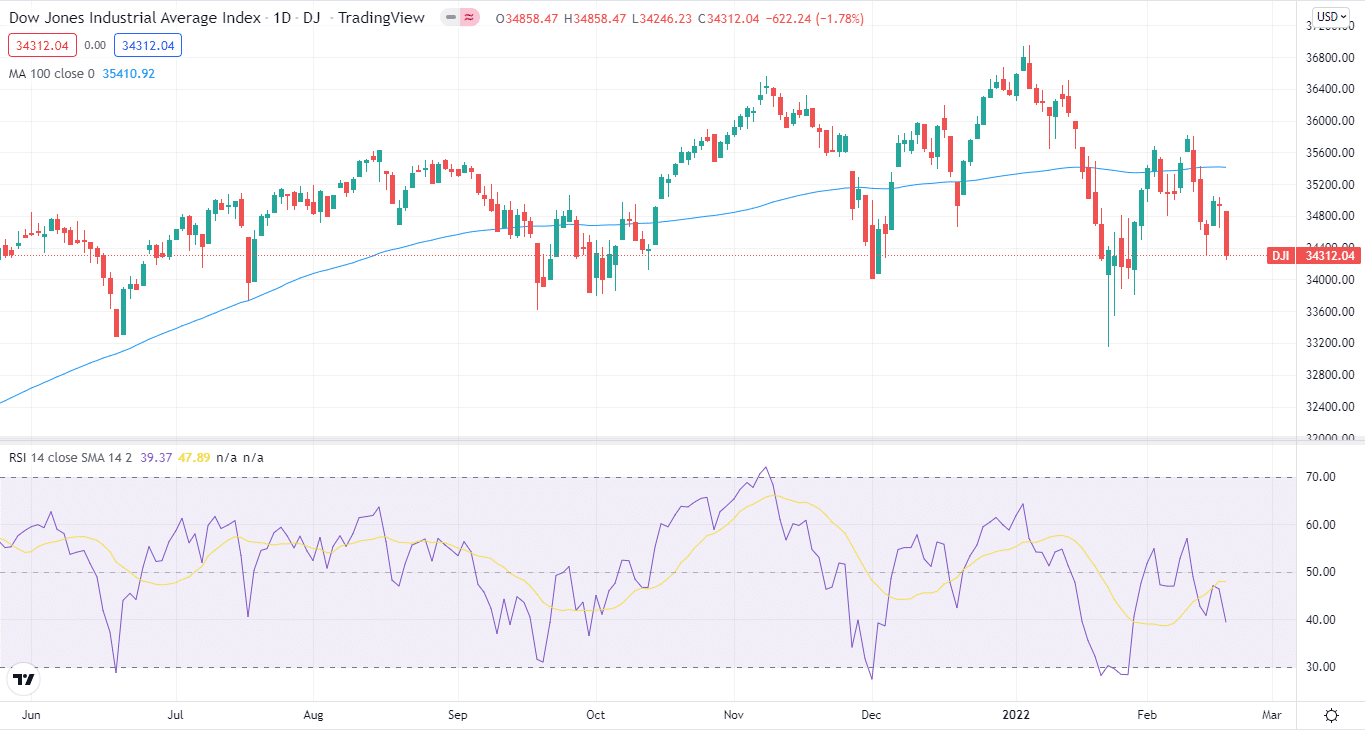This screenshot has width=1365, height=731.
Task: Click the 32400.00 price axis label
Action: pos(1331,407)
